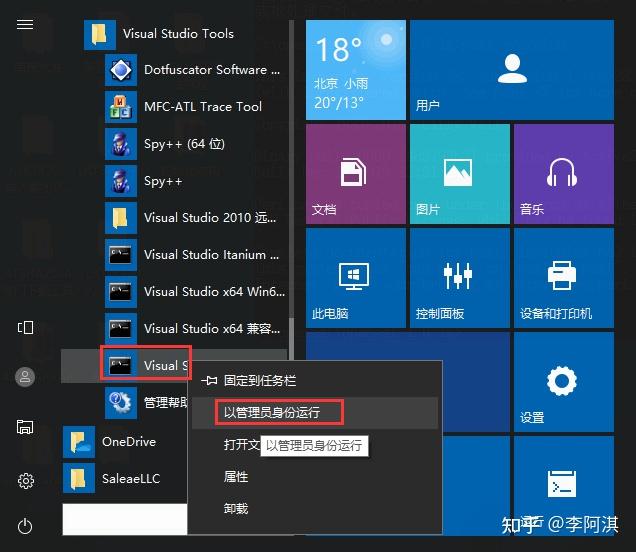Open Dotfuscator Software from the app list
This screenshot has width=636, height=552.
point(193,70)
